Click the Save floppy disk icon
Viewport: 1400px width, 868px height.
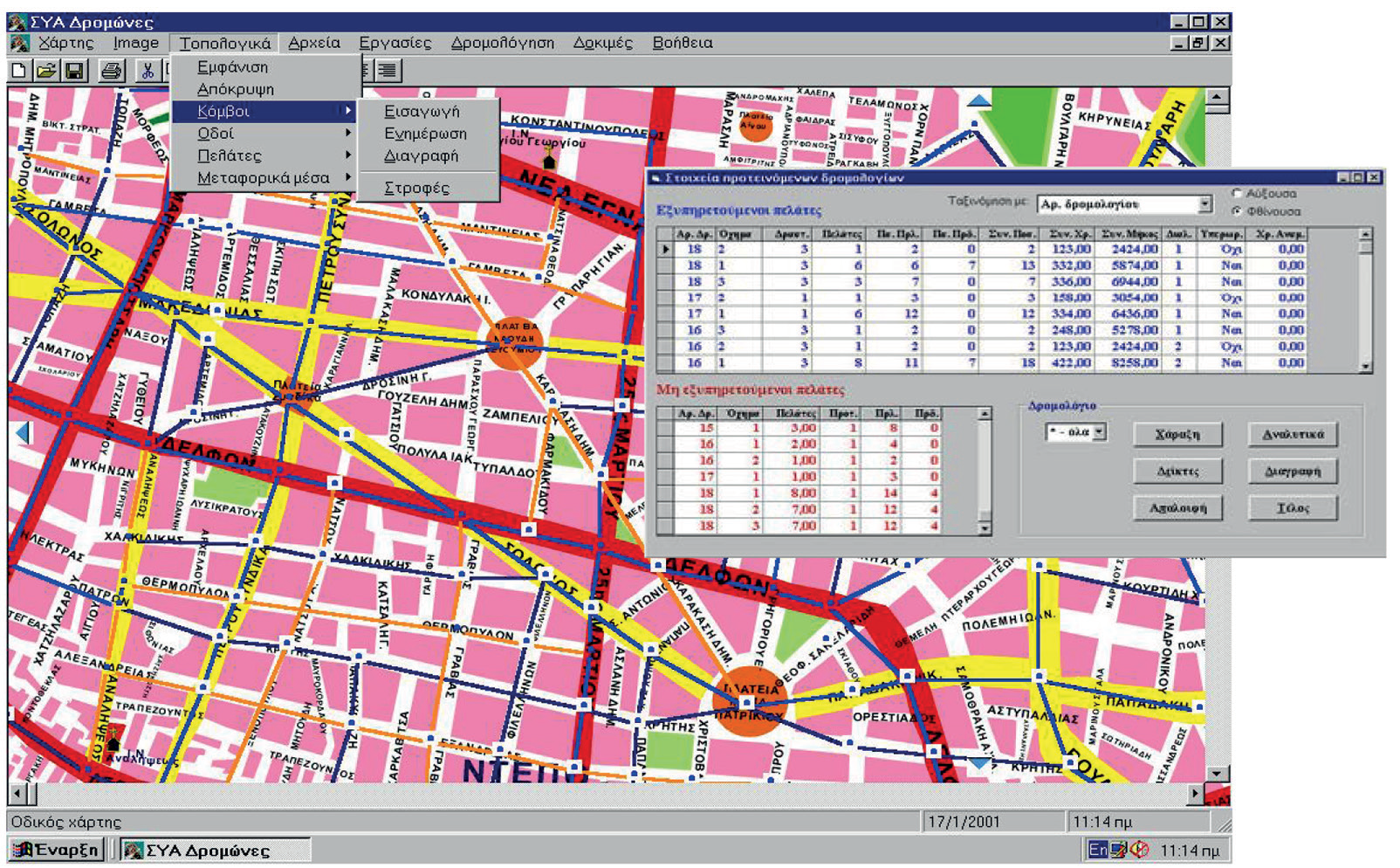click(75, 71)
